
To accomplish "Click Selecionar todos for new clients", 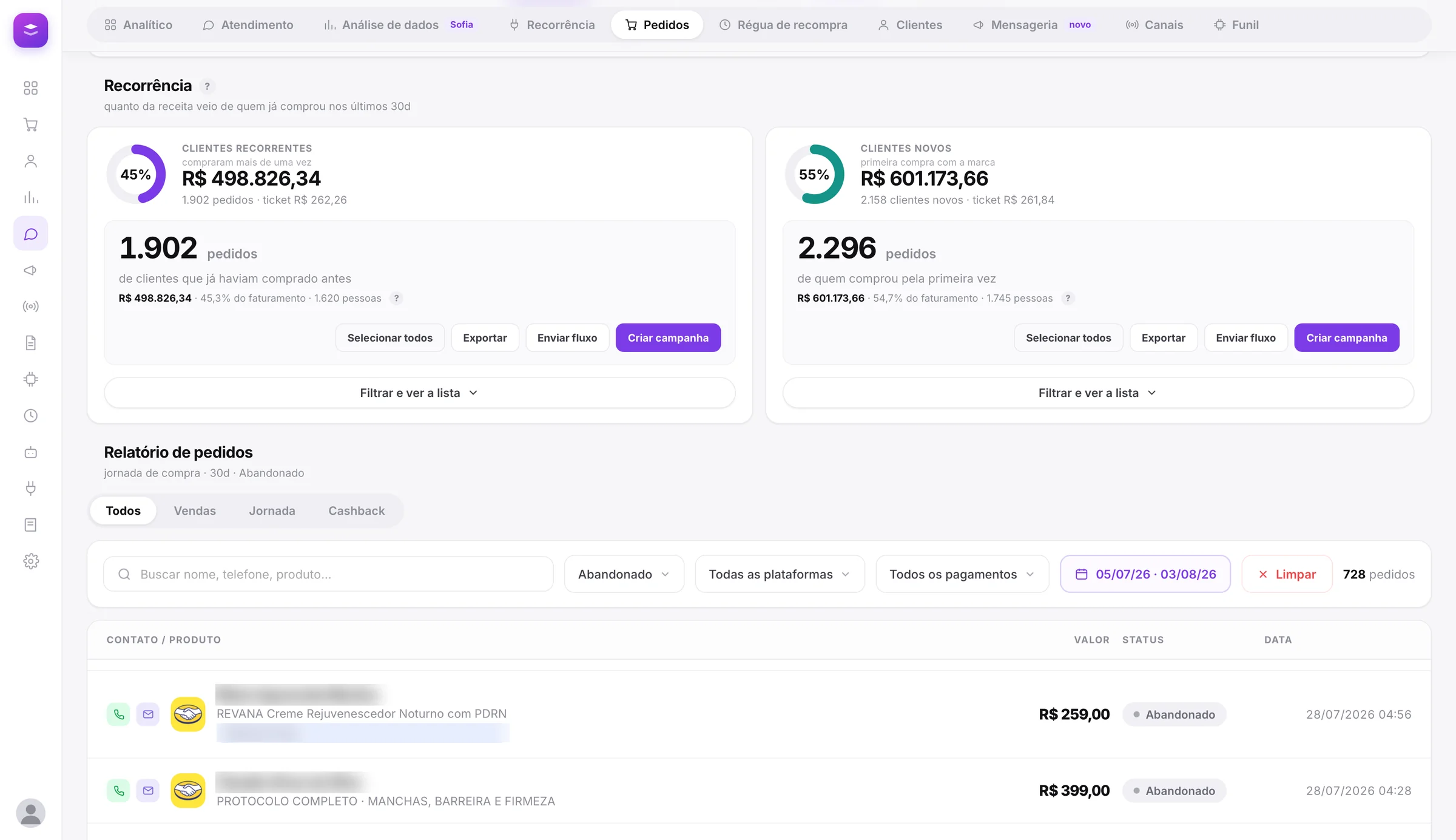I will point(1068,337).
